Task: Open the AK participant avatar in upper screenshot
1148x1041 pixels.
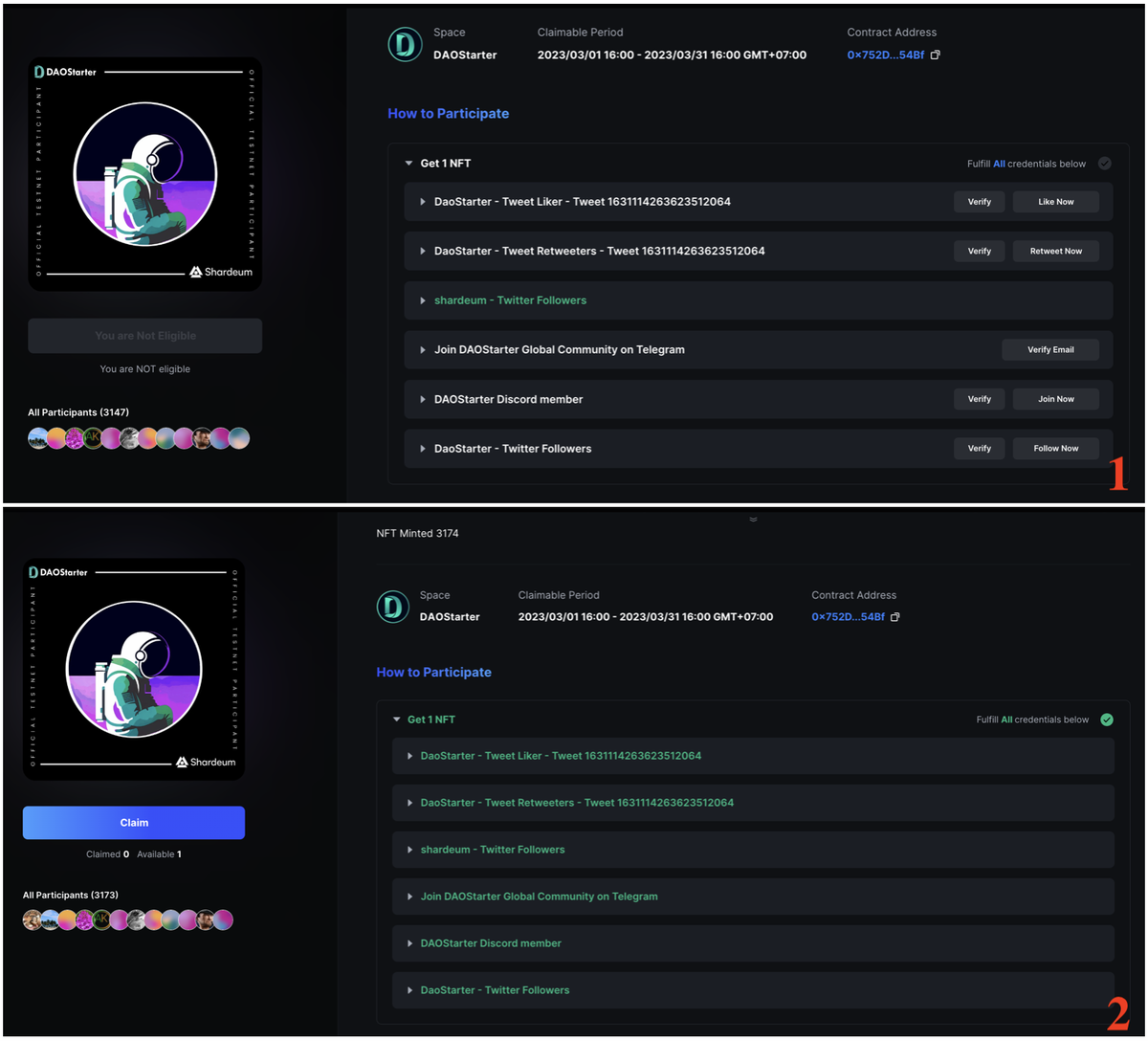Action: (93, 437)
